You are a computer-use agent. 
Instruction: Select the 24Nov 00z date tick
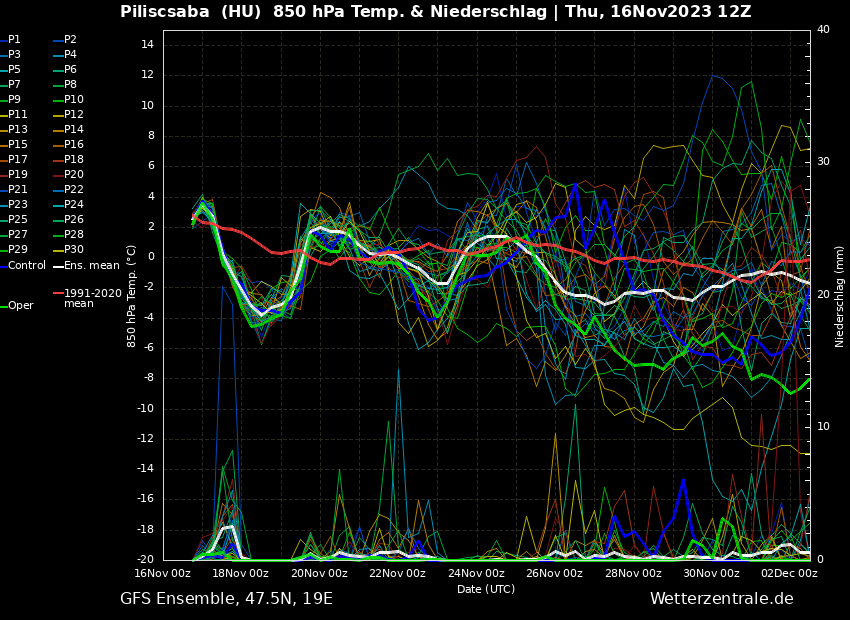point(476,574)
